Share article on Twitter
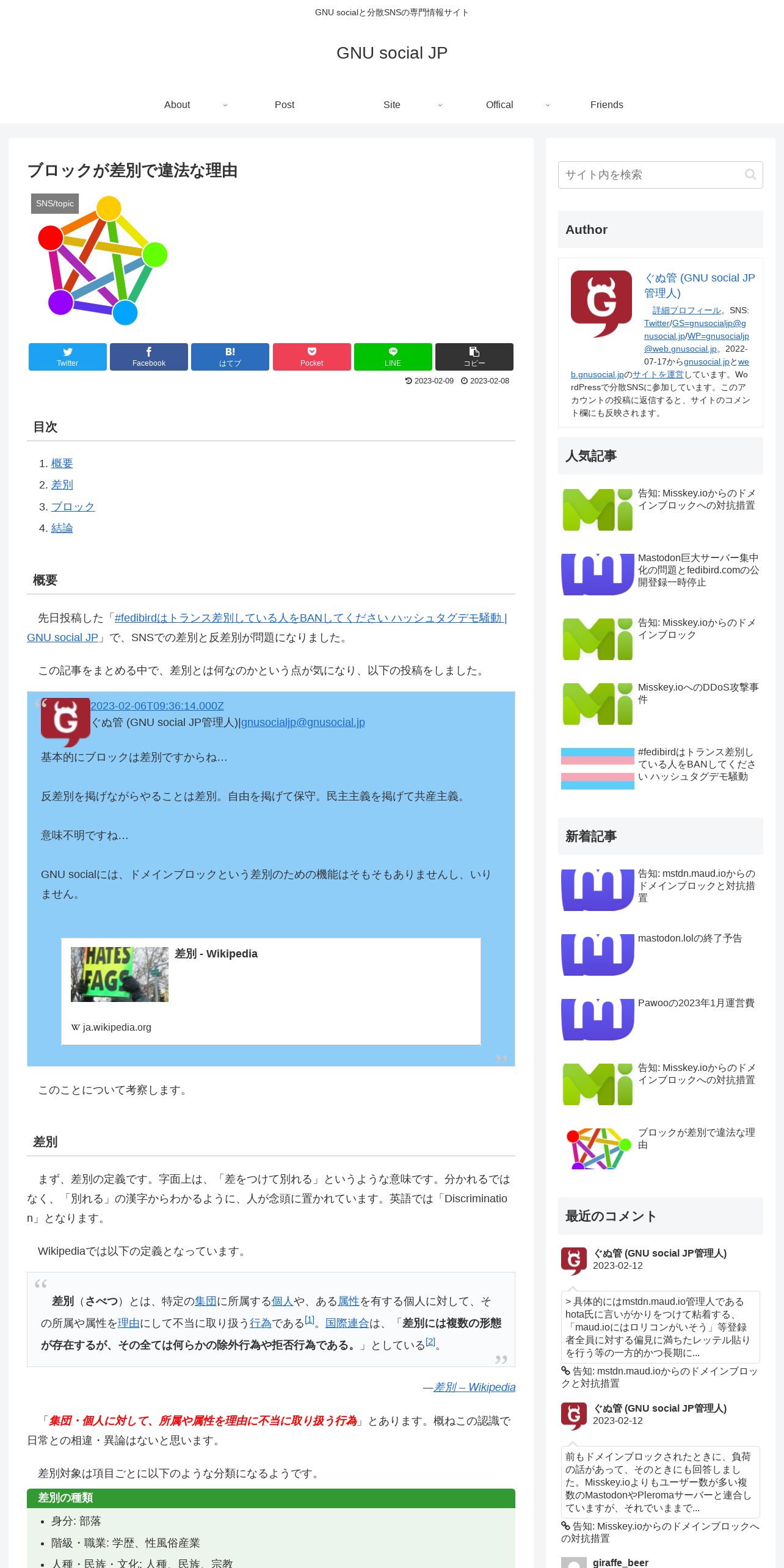The width and height of the screenshot is (784, 1568). coord(68,357)
